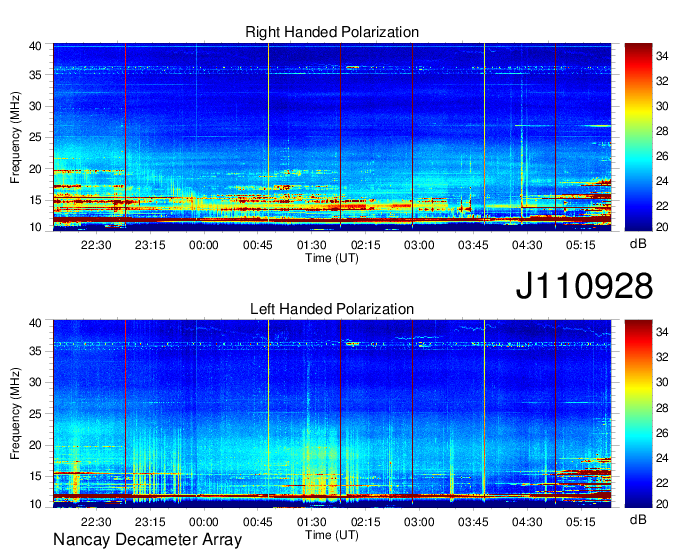Click the "22:30" time tick under Right Handed plot
The image size is (680, 552).
point(96,245)
